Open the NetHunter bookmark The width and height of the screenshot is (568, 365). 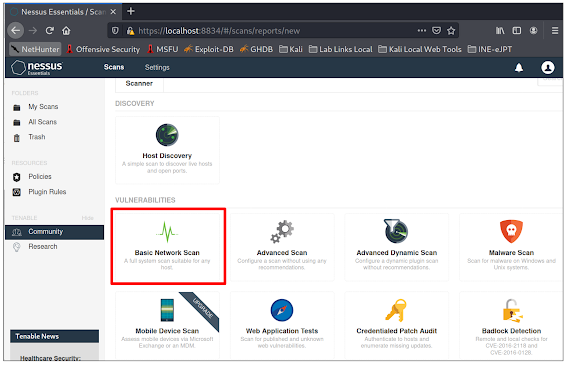click(x=35, y=49)
